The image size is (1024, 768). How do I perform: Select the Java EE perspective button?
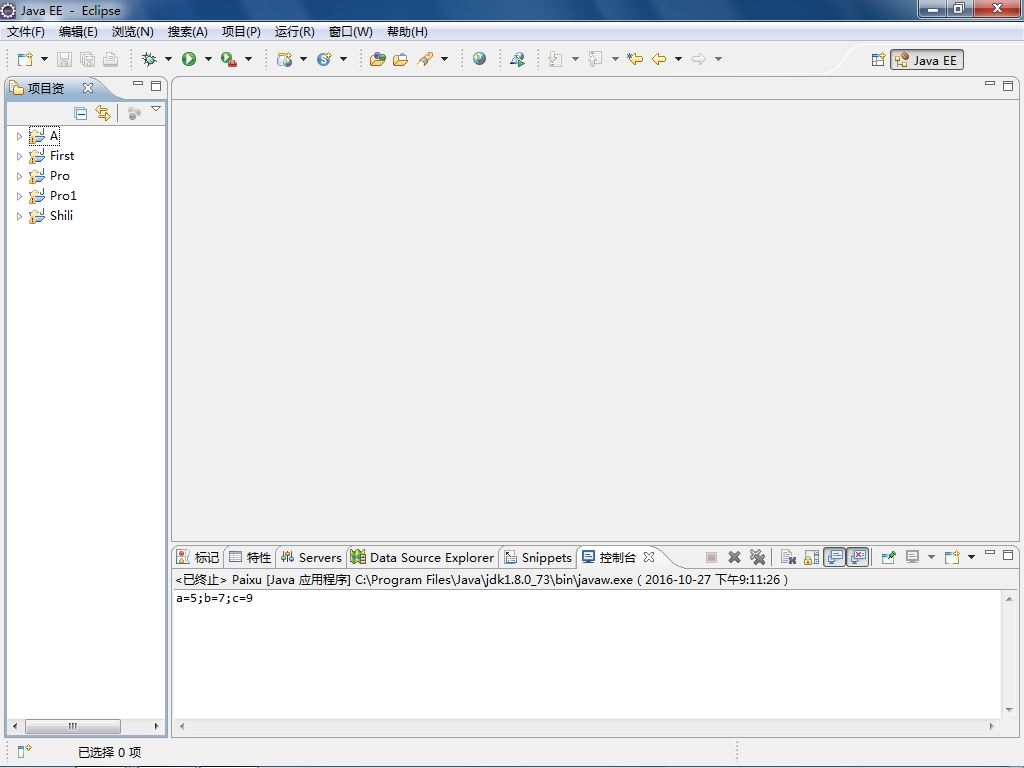click(x=927, y=60)
